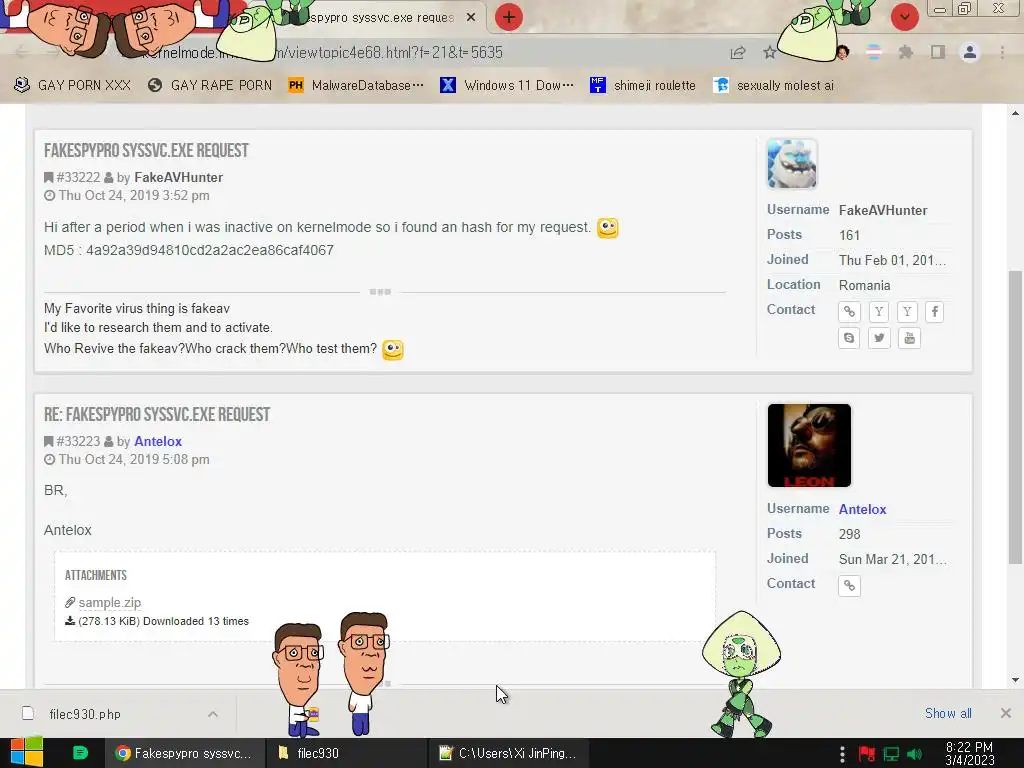This screenshot has height=768, width=1024.
Task: Open new browser tab with plus button
Action: [x=509, y=17]
